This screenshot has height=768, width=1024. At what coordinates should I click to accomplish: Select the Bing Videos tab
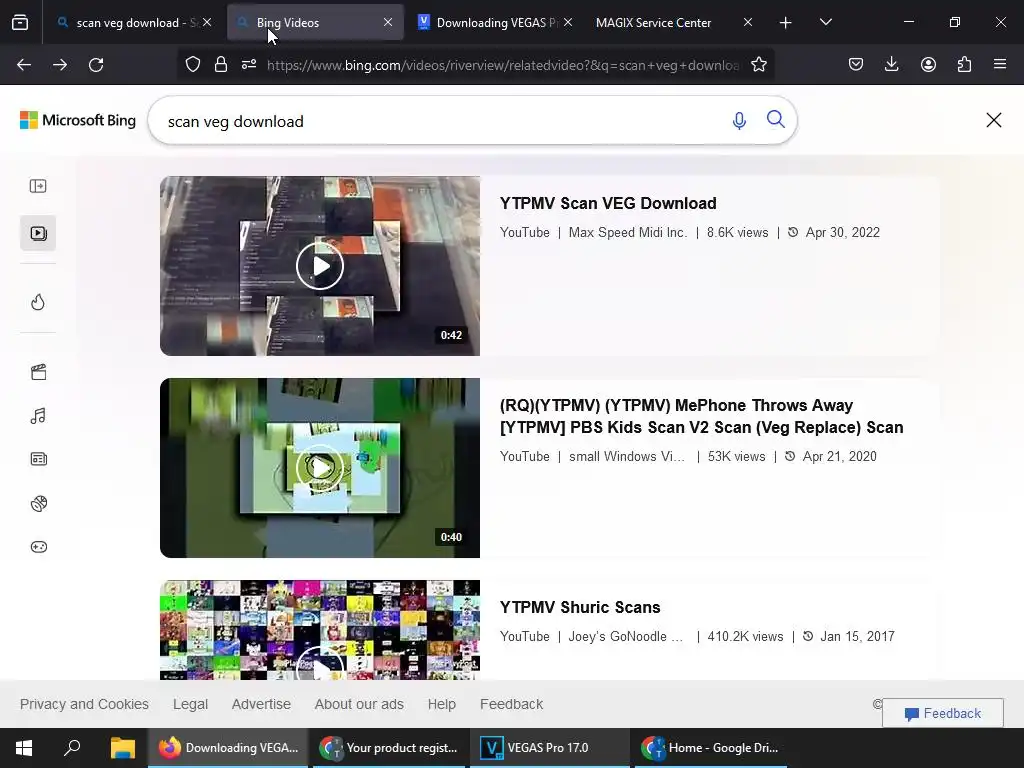(315, 23)
